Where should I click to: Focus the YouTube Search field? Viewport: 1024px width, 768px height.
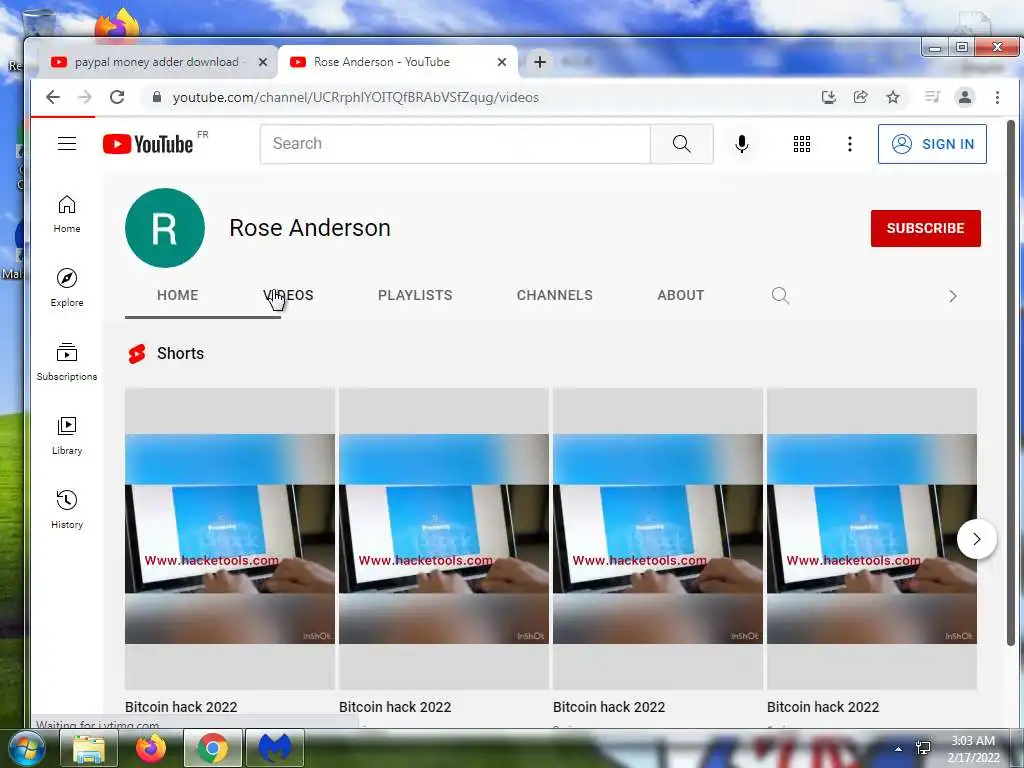(x=455, y=144)
